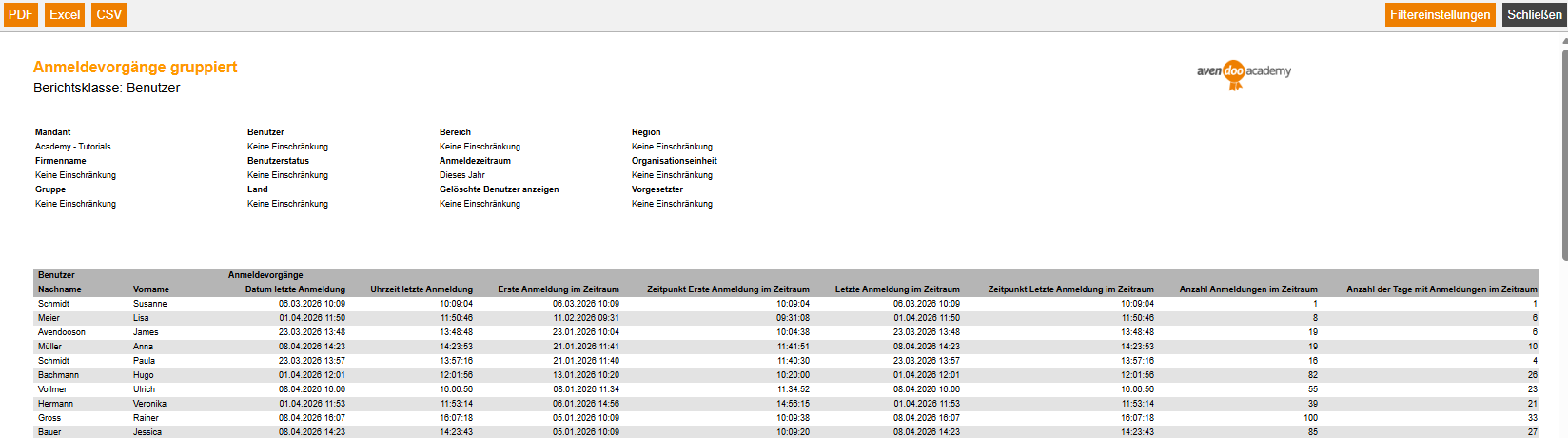Click the Anmeldezeitraum filter label
Screen dimensions: 1568x438
476,161
